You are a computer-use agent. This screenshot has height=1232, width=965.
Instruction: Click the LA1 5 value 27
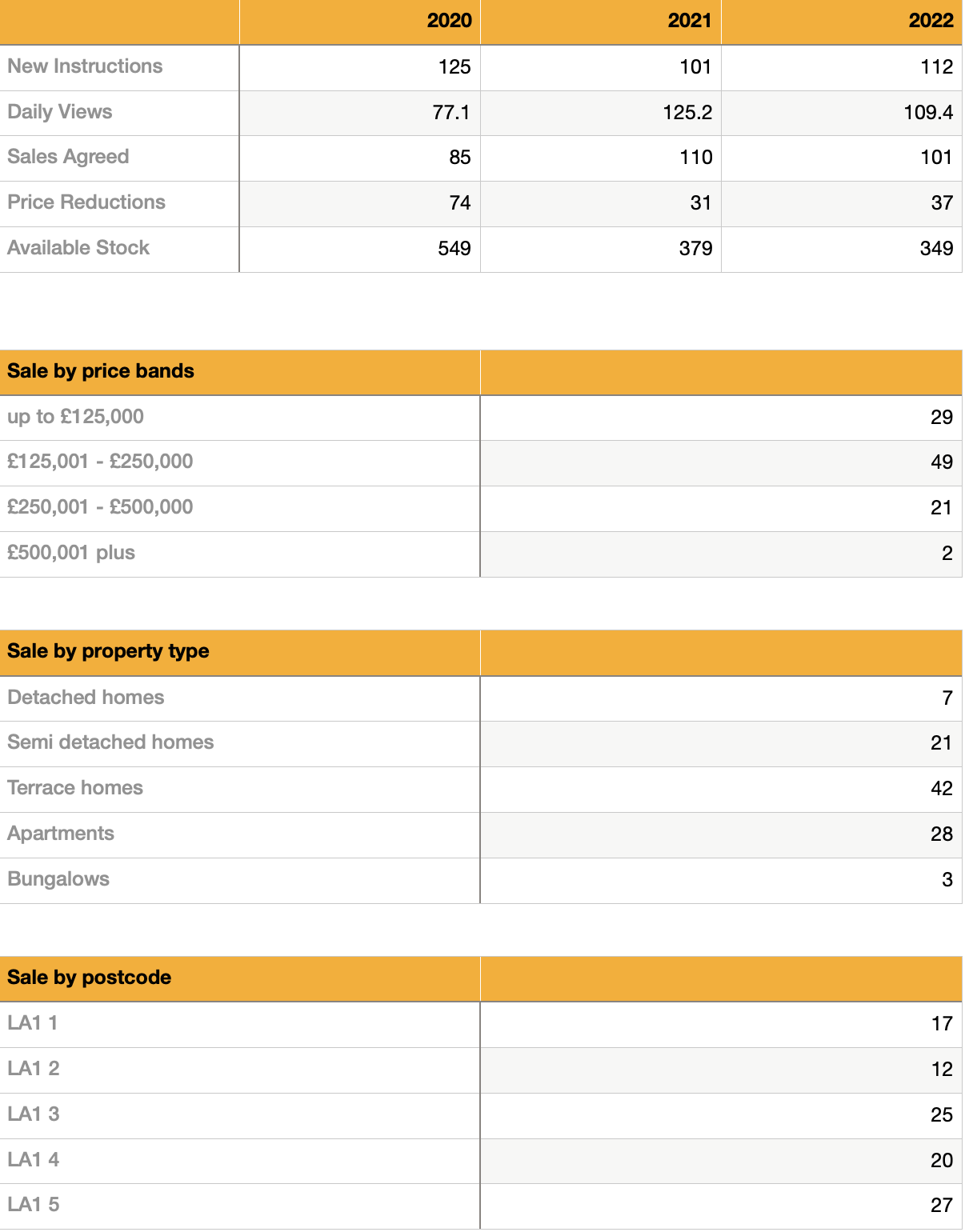click(941, 1206)
